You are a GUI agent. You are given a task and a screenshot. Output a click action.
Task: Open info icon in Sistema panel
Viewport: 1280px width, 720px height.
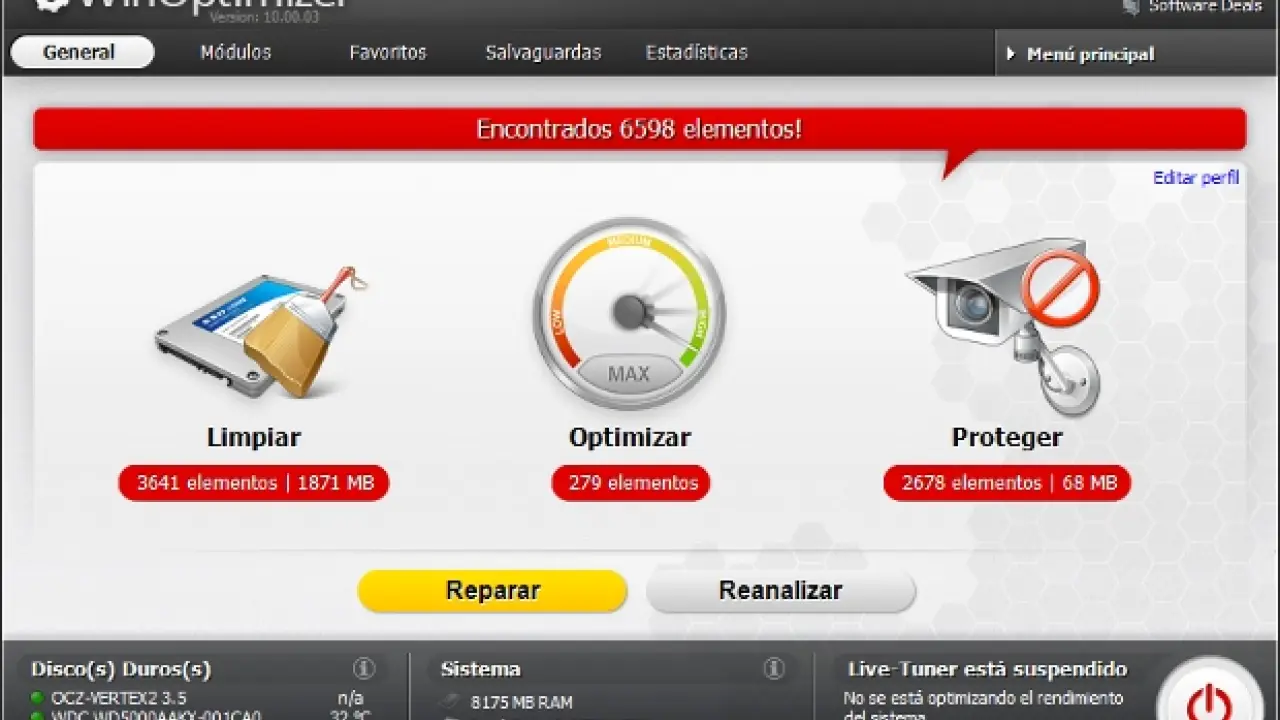point(773,669)
